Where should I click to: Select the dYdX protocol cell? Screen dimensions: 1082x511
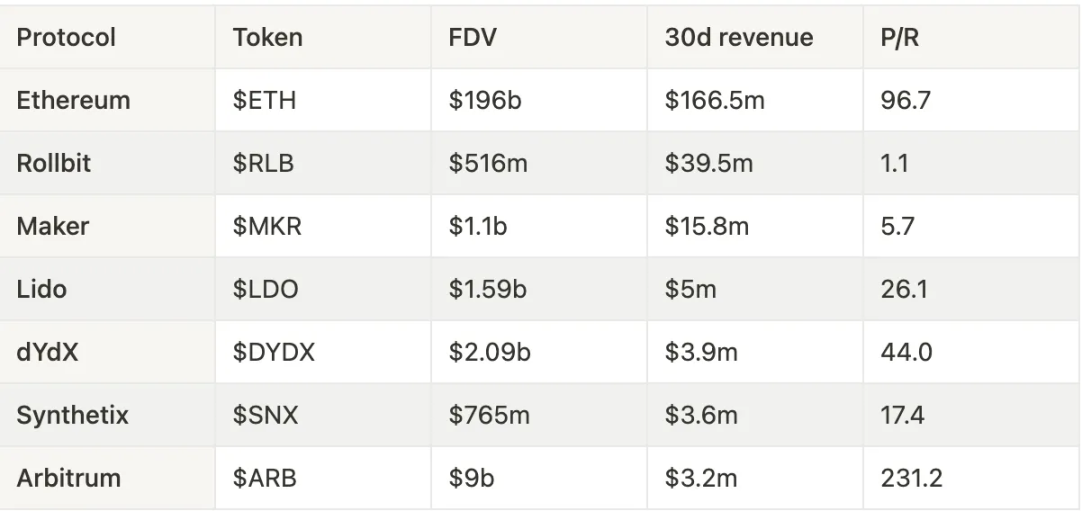coord(107,352)
